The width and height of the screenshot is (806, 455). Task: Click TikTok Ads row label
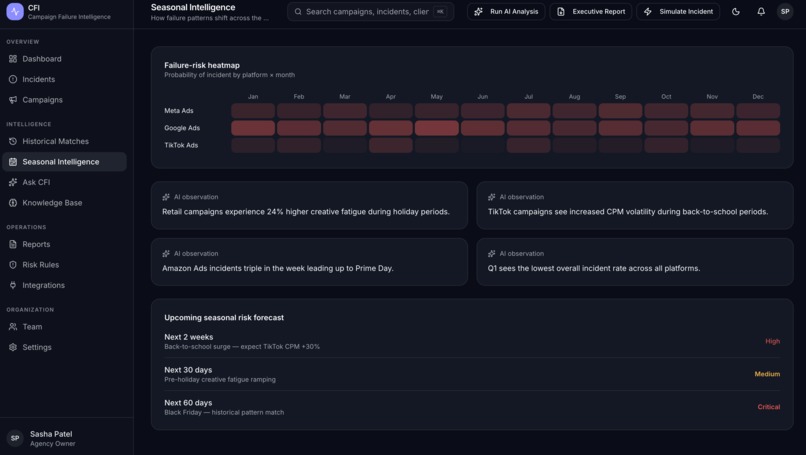pos(181,145)
